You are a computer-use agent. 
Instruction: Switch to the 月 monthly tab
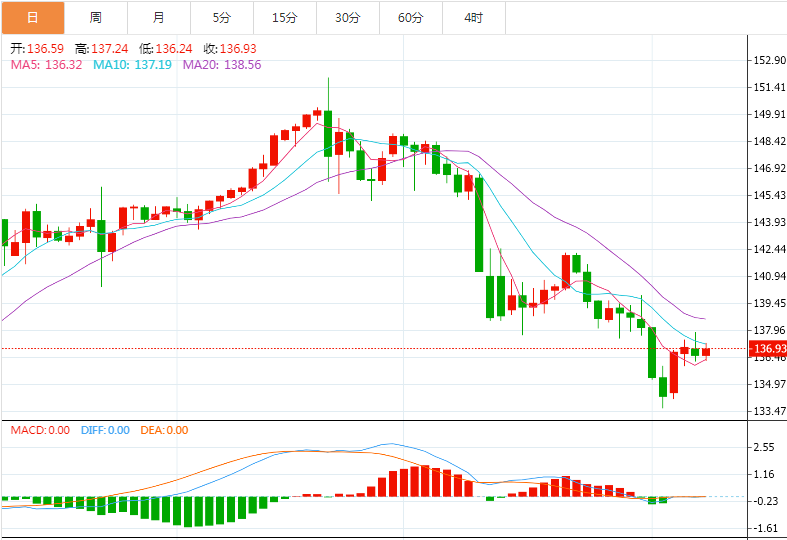[x=159, y=18]
